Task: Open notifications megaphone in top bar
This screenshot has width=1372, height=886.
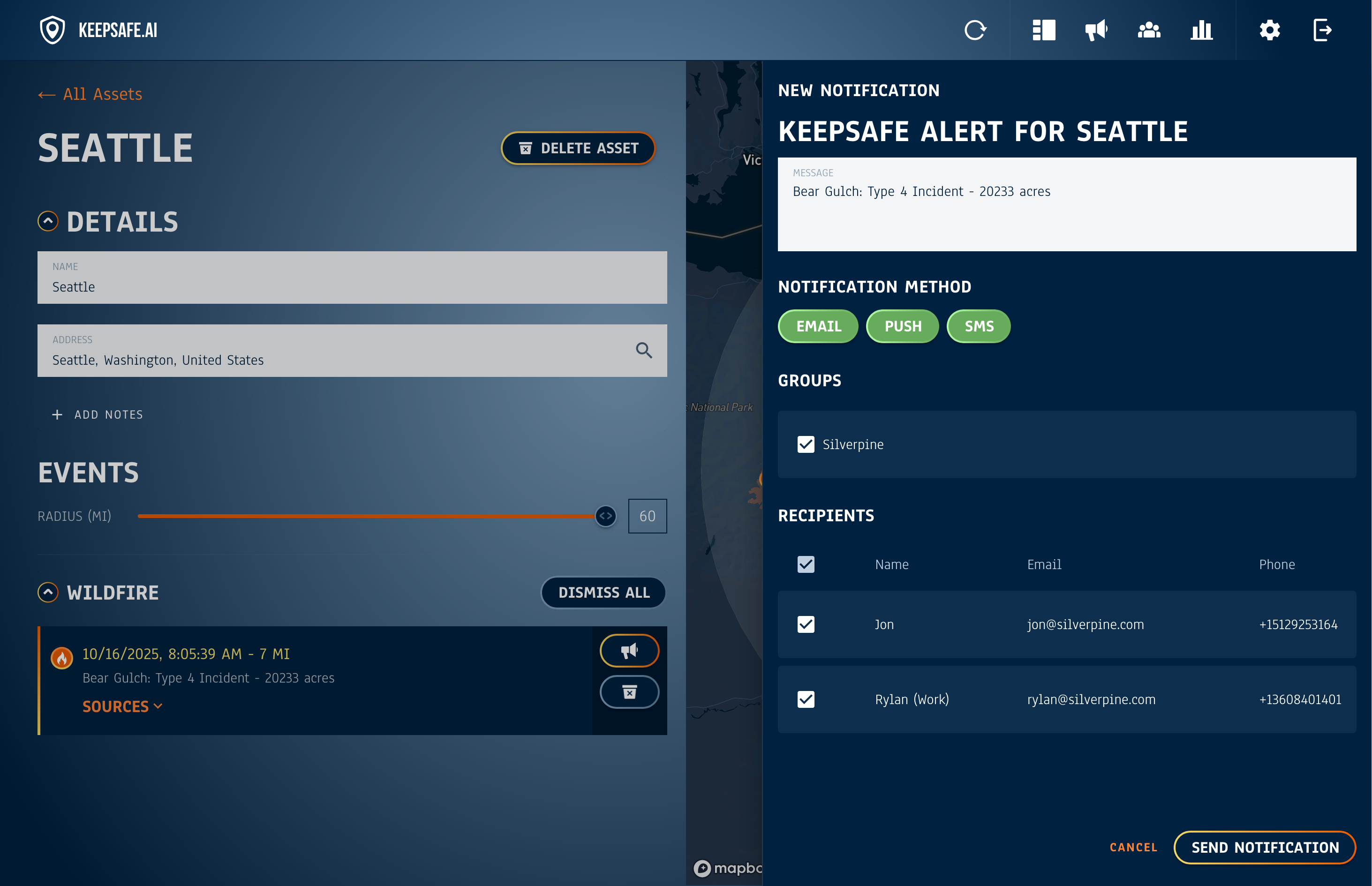Action: [1096, 30]
